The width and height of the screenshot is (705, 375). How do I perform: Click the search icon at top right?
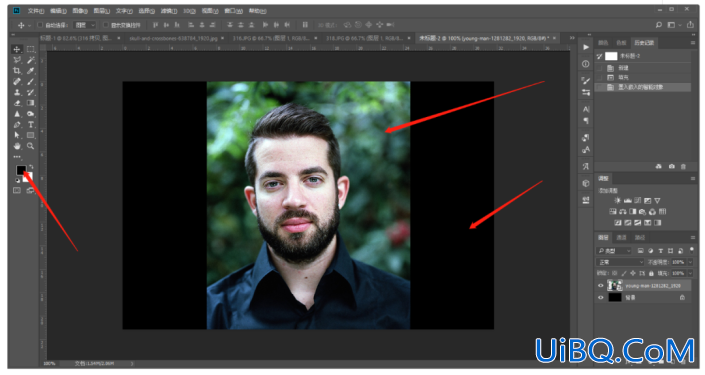658,25
